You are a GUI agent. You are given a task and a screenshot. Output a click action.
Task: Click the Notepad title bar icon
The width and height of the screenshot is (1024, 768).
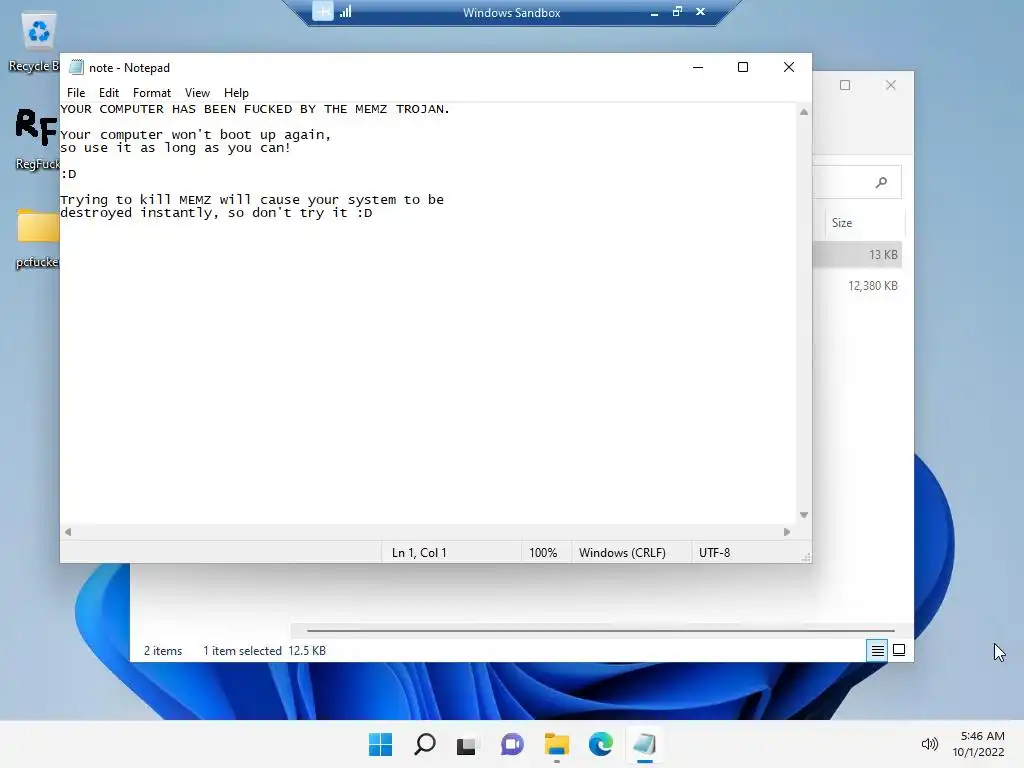pos(76,67)
